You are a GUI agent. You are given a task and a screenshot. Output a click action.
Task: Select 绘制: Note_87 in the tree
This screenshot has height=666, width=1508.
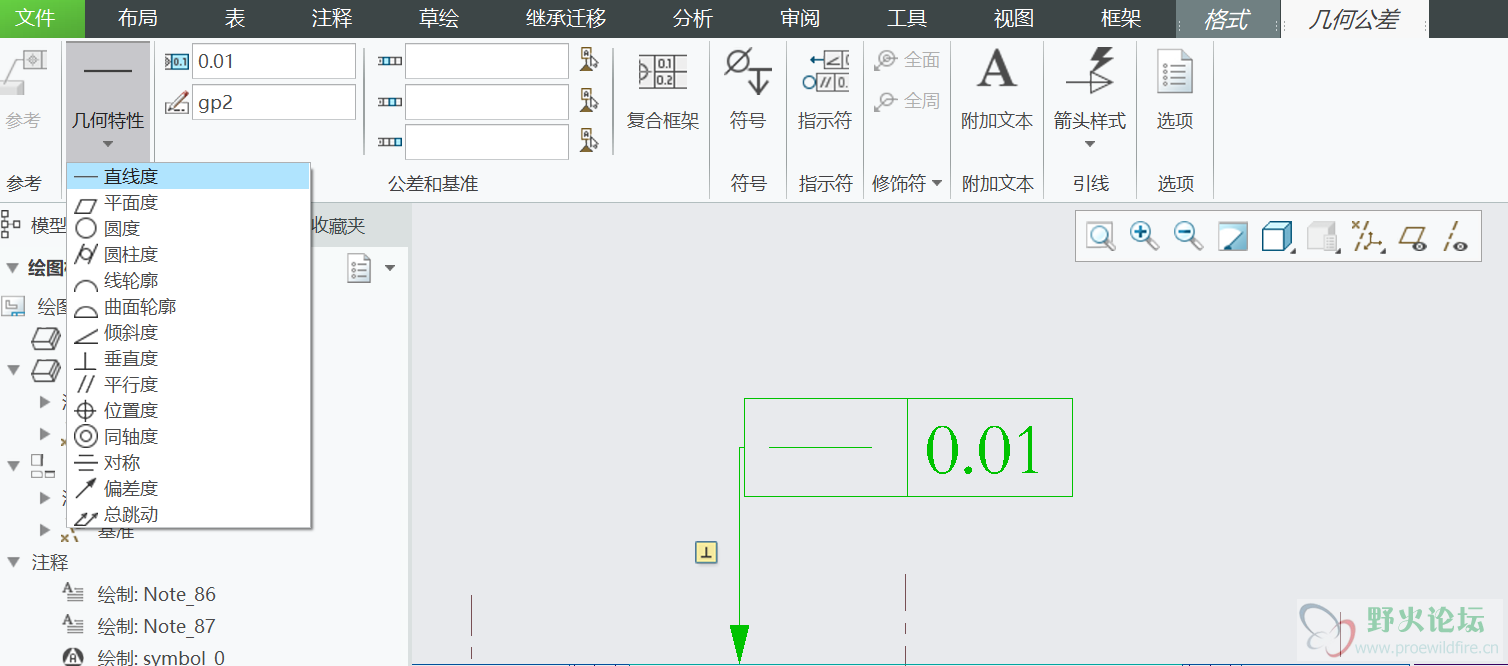pos(156,626)
